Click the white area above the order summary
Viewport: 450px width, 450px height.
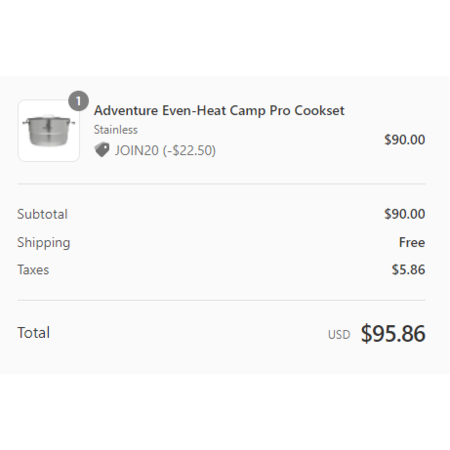(225, 38)
